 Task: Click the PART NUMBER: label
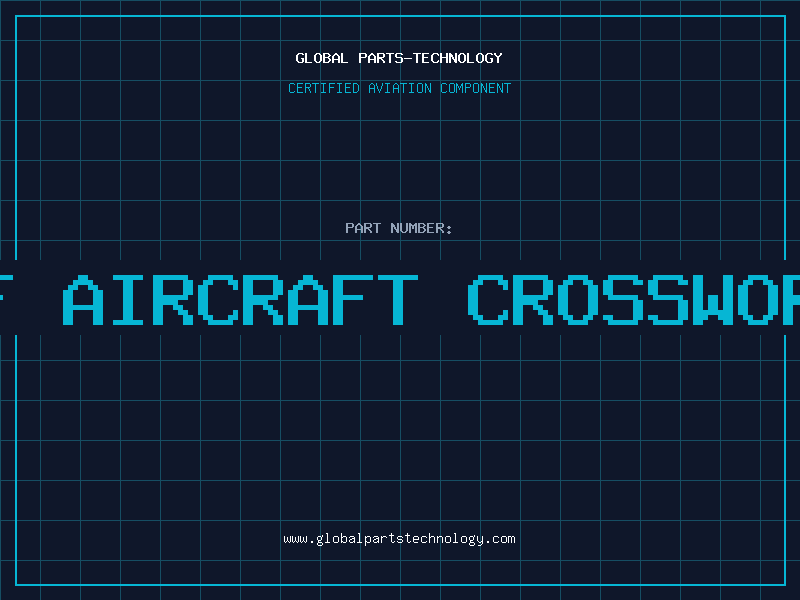point(398,228)
